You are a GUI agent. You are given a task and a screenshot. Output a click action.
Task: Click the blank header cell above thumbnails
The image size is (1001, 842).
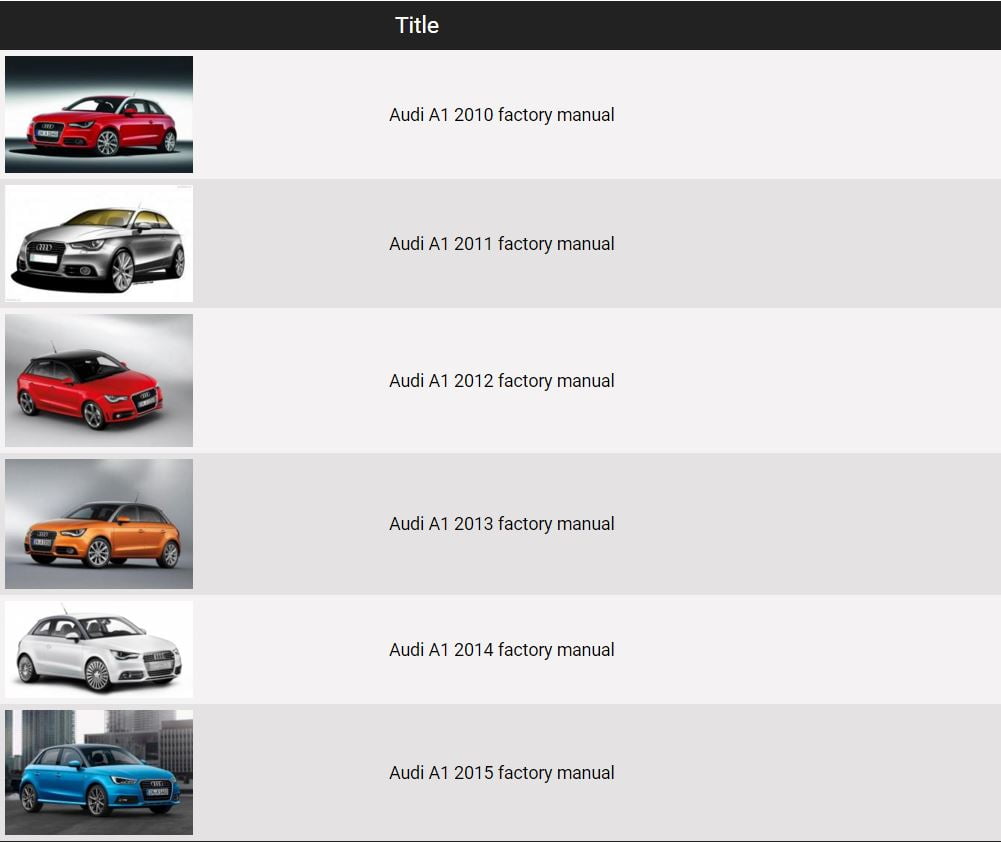pos(99,25)
